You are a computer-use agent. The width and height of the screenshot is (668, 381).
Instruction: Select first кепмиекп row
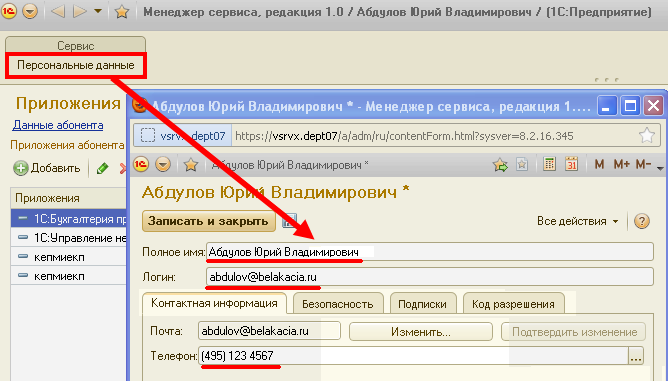[69, 257]
